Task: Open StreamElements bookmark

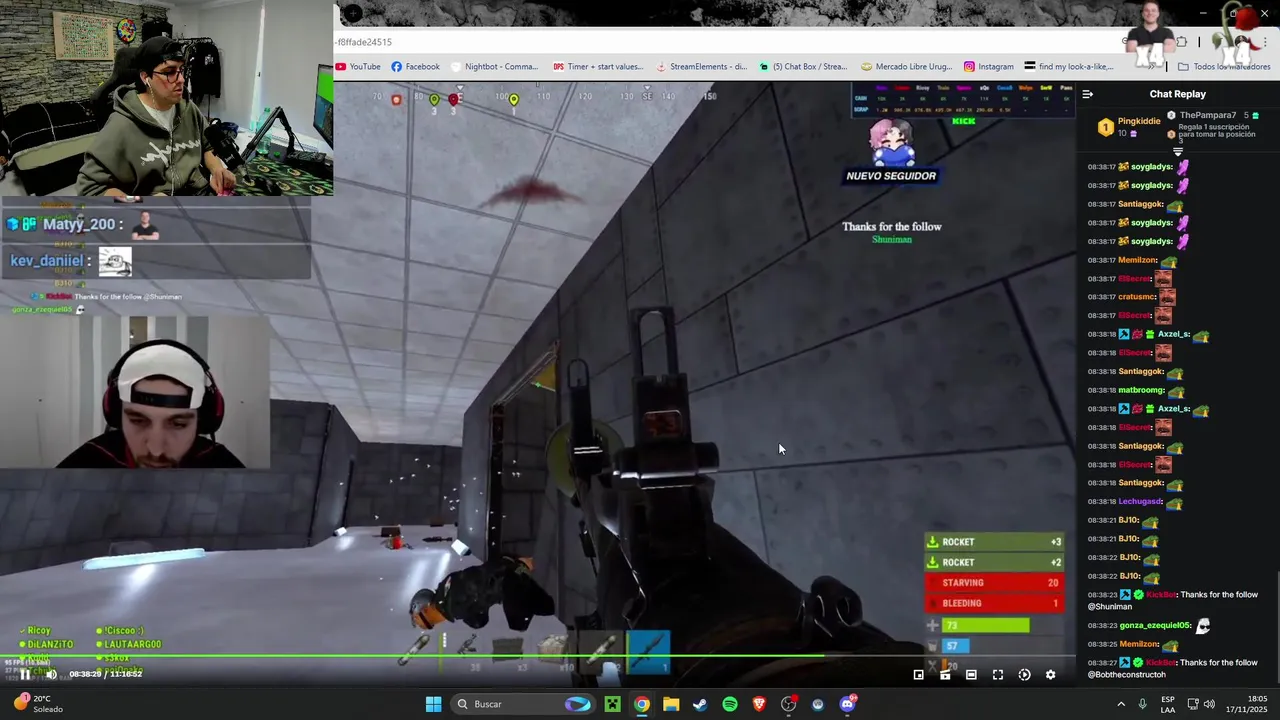Action: [700, 67]
